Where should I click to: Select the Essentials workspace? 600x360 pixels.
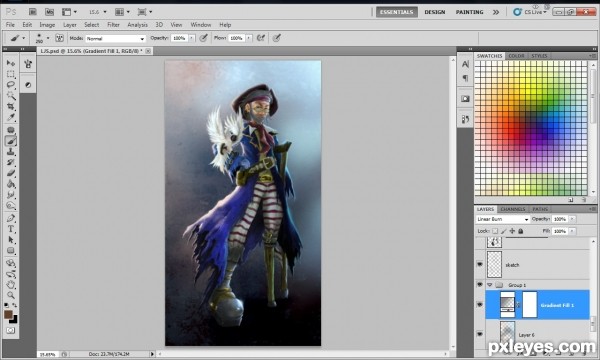click(x=396, y=12)
